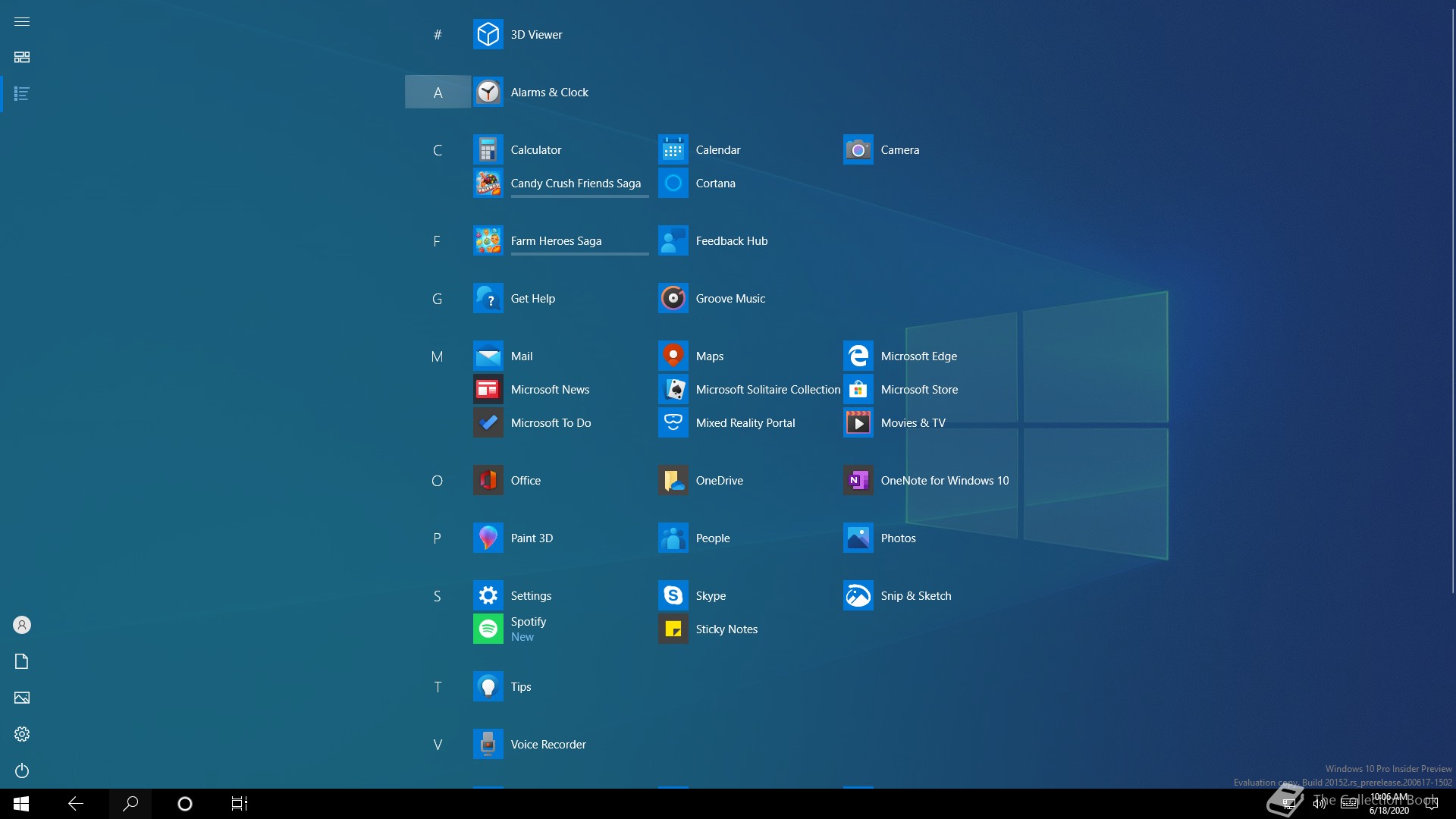Open the volume control in tray
This screenshot has width=1456, height=819.
coord(1319,804)
